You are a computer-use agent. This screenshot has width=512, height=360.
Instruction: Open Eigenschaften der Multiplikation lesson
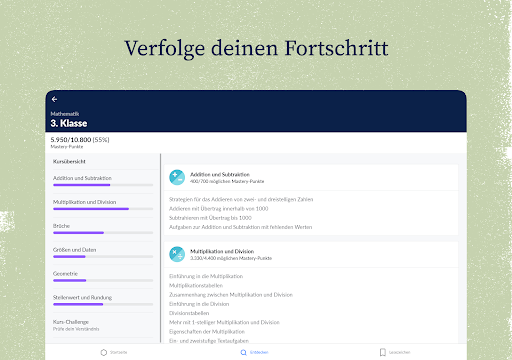(207, 332)
